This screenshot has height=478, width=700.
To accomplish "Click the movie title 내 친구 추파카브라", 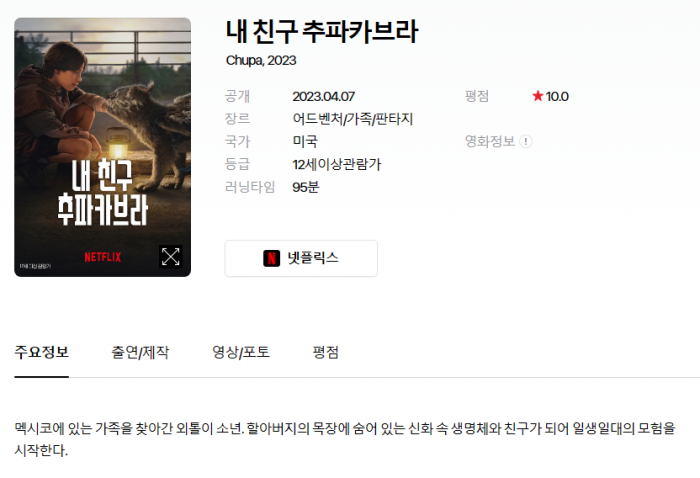I will [x=321, y=31].
